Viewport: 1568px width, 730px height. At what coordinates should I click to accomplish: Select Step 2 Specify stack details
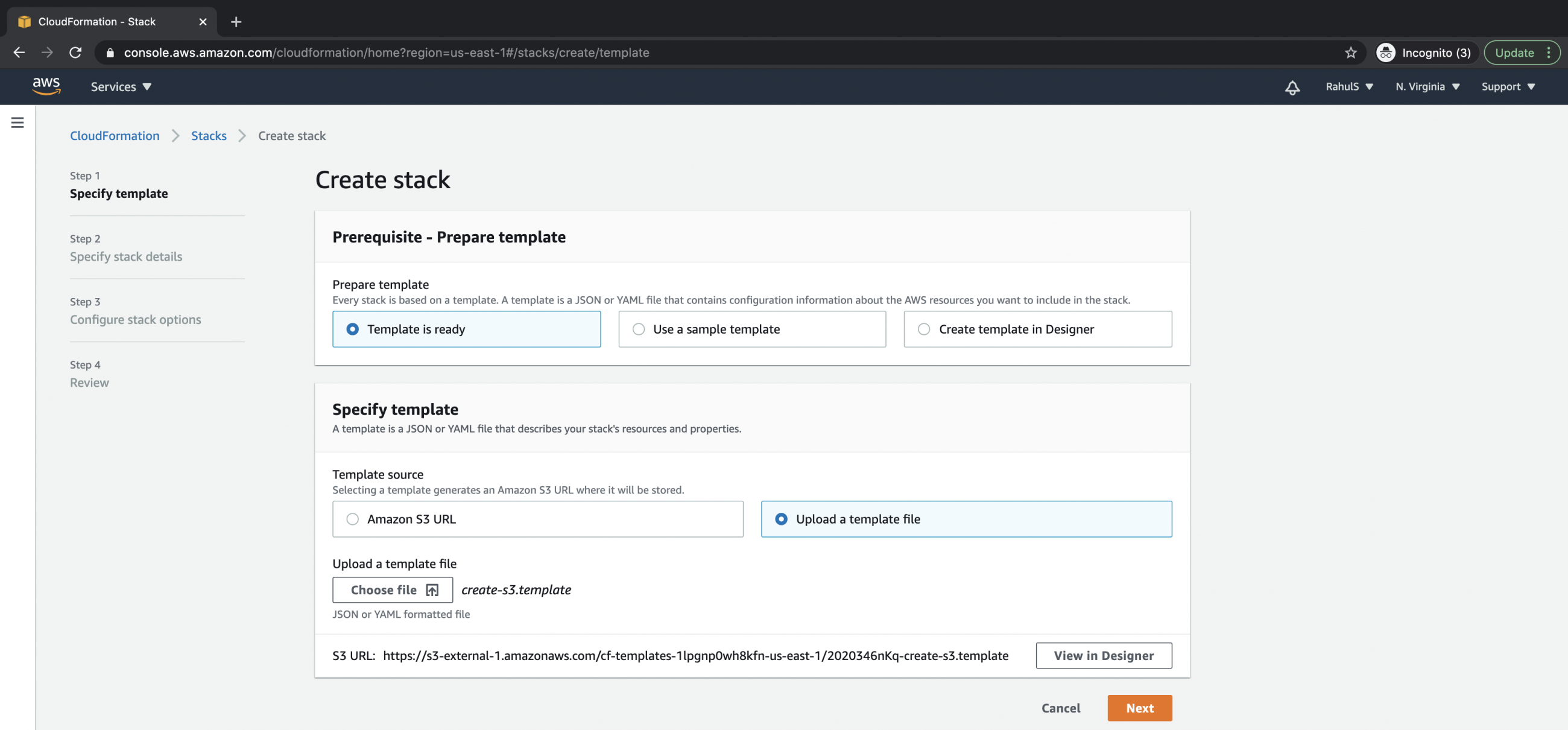pos(126,248)
